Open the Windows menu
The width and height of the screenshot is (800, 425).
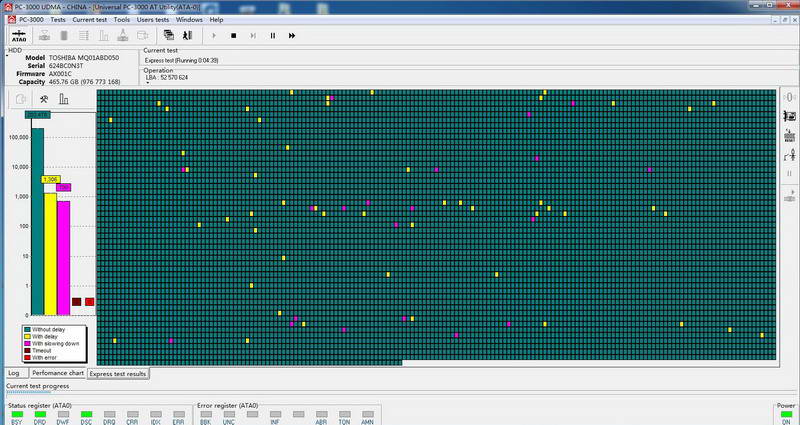189,19
